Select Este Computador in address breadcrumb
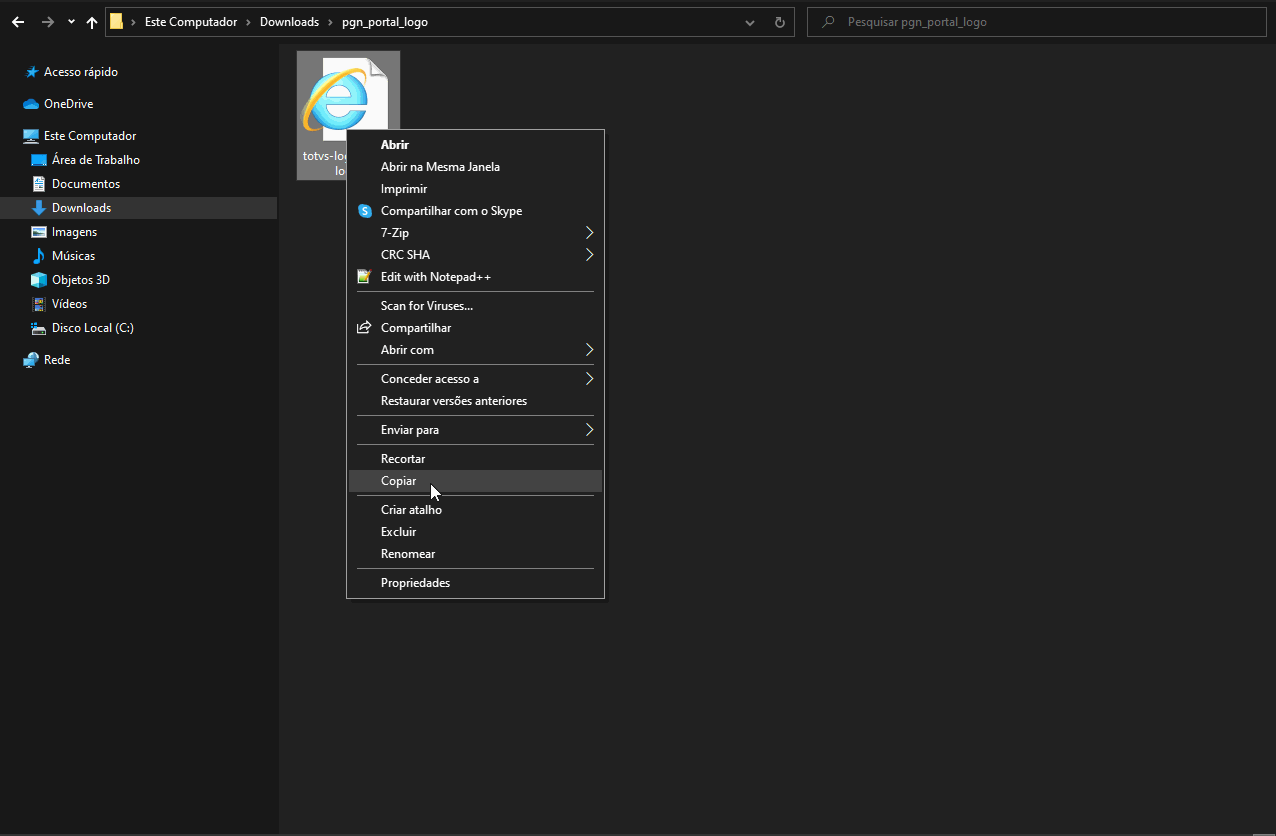The width and height of the screenshot is (1276, 836). pos(191,22)
